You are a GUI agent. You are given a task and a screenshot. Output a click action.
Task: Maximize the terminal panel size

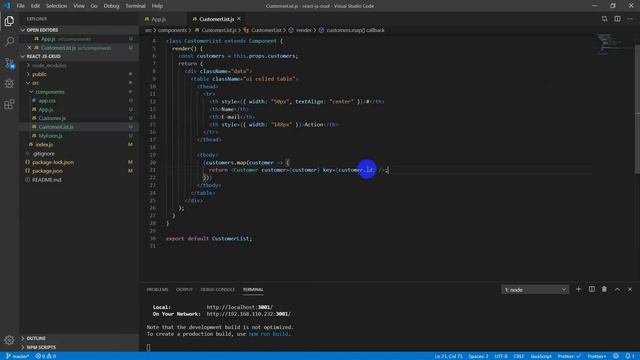617,289
